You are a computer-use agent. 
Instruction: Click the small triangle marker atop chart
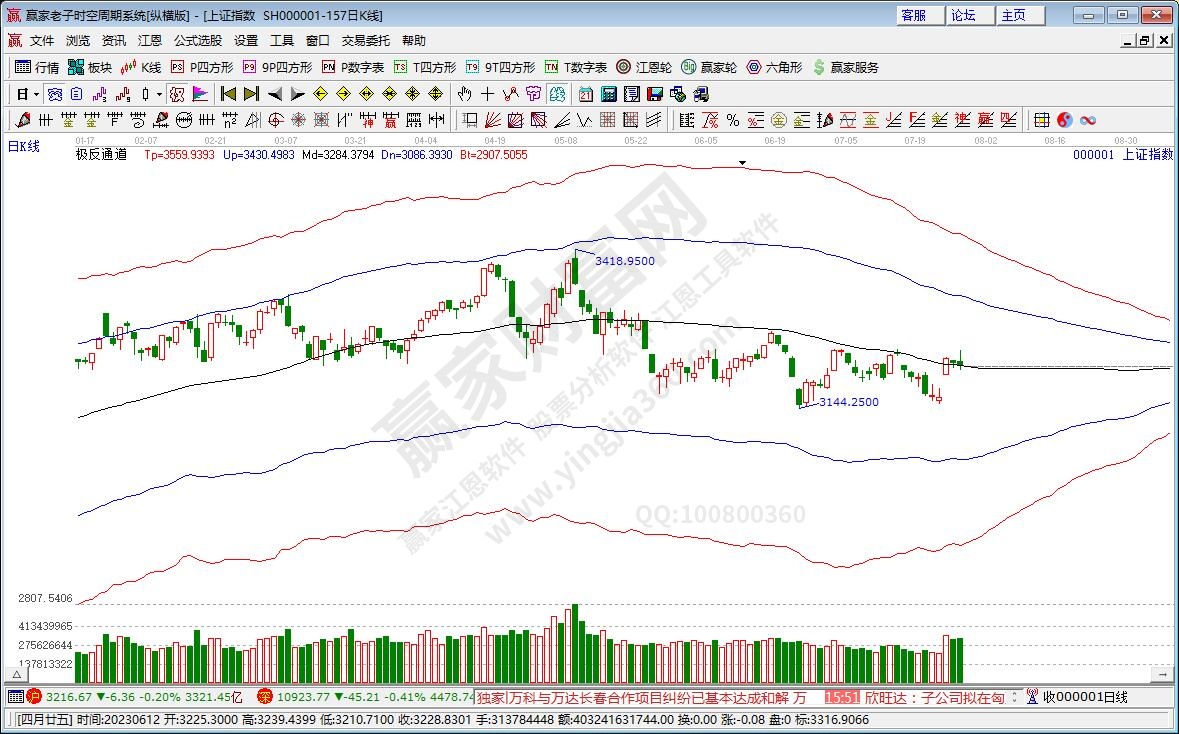[742, 162]
